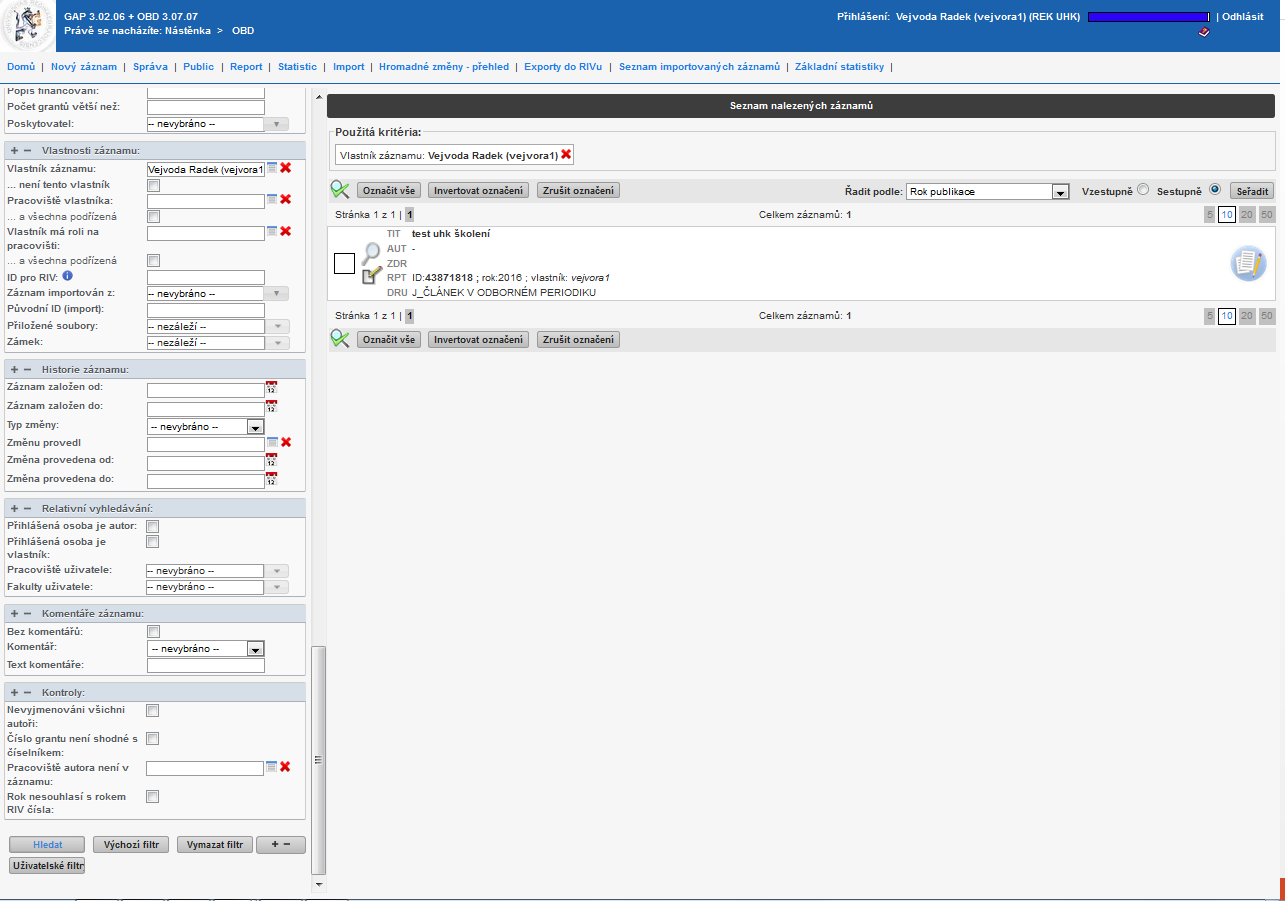Go to Exporty do RIVu
Screen dimensions: 1285x901
point(563,67)
